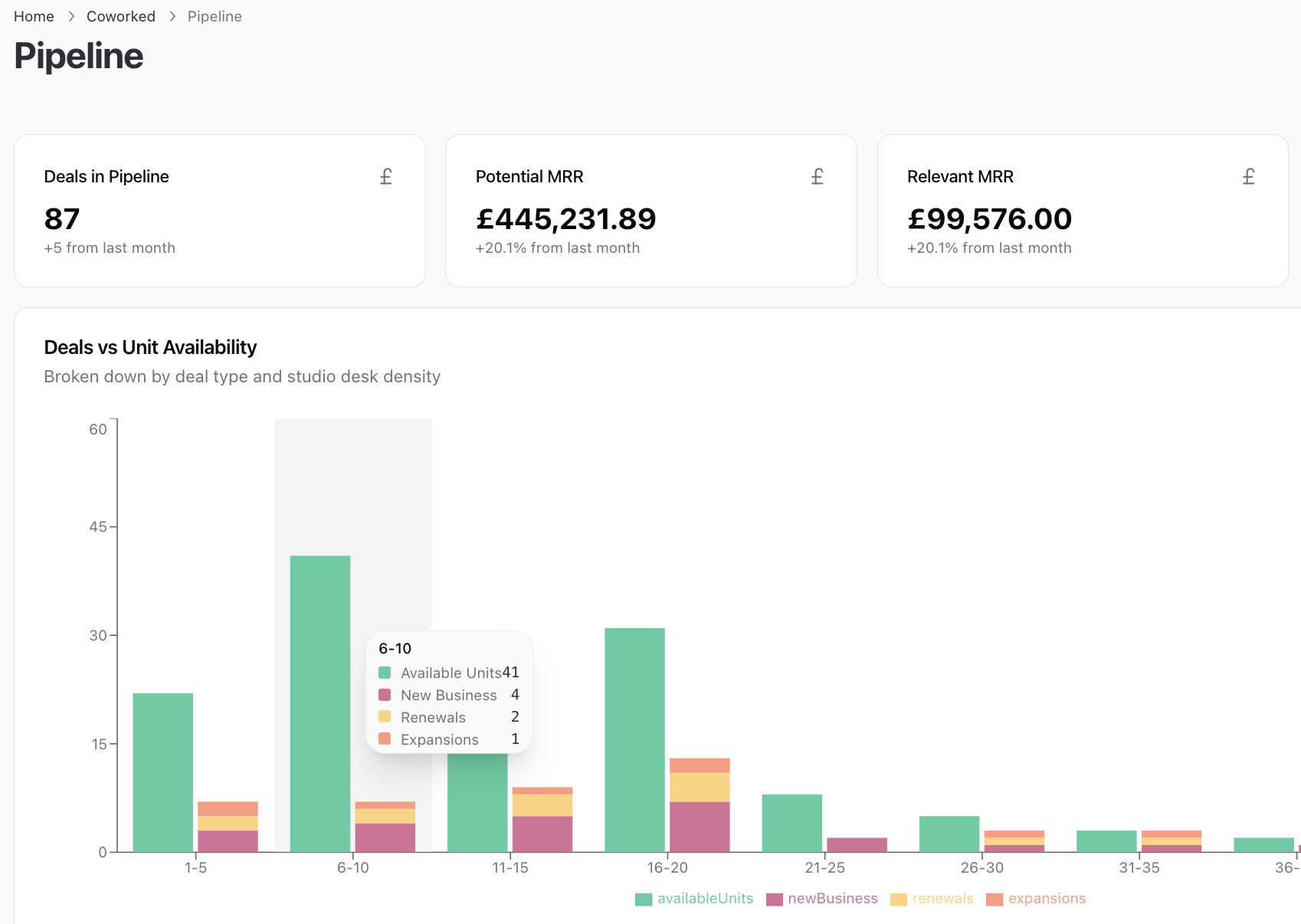Click the currency icon on Potential MRR card
The height and width of the screenshot is (924, 1301).
(817, 175)
